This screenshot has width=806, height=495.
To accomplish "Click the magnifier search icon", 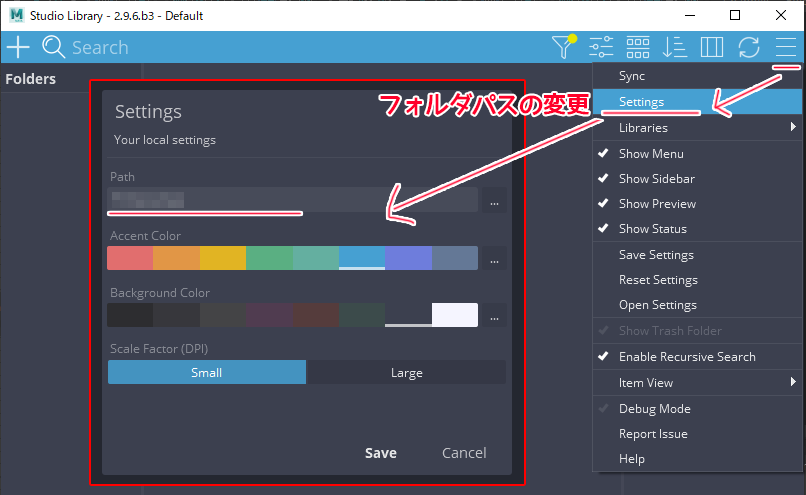I will (53, 47).
